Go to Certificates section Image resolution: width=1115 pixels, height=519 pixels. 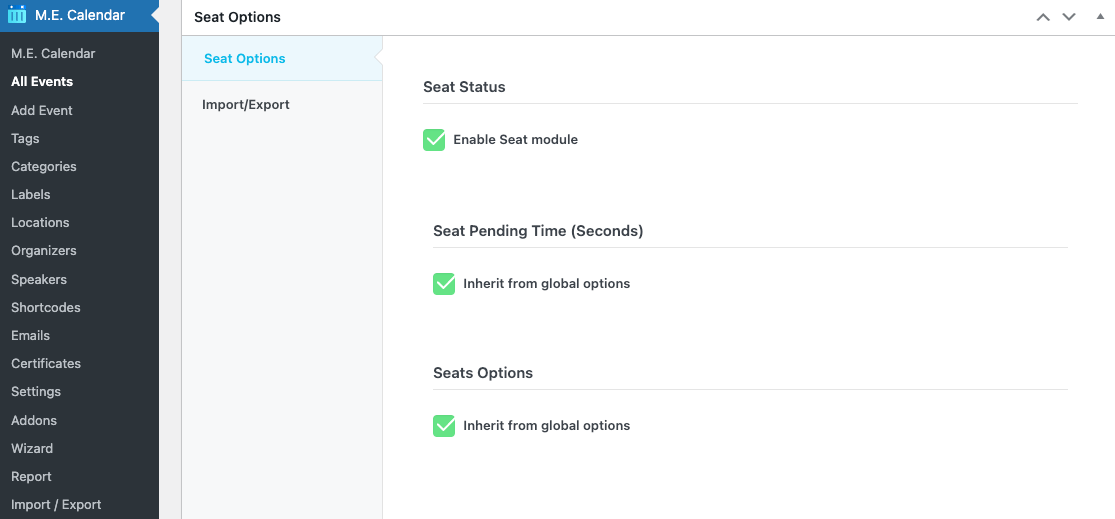(46, 364)
